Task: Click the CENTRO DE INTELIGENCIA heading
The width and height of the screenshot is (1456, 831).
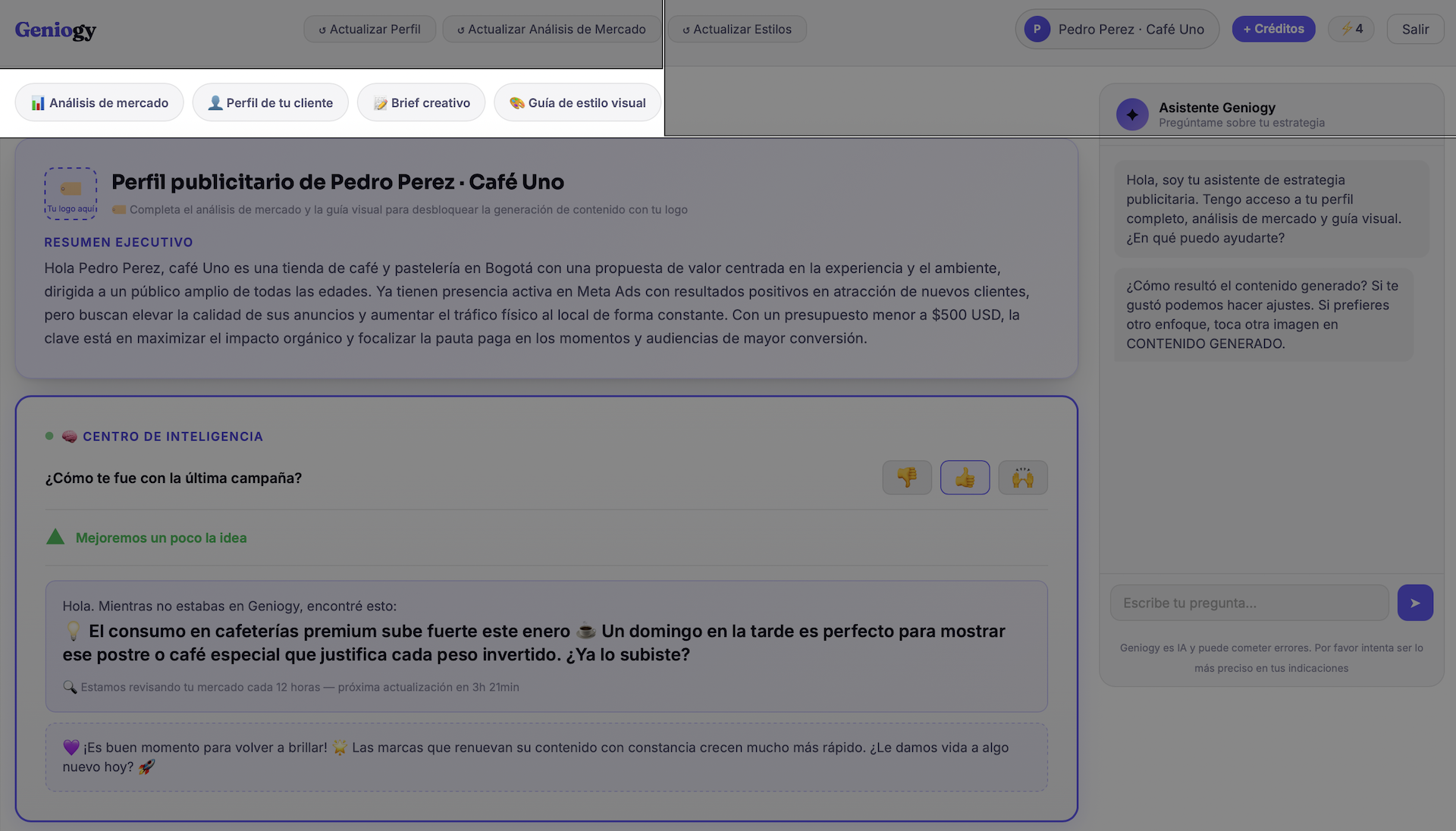Action: pyautogui.click(x=173, y=437)
